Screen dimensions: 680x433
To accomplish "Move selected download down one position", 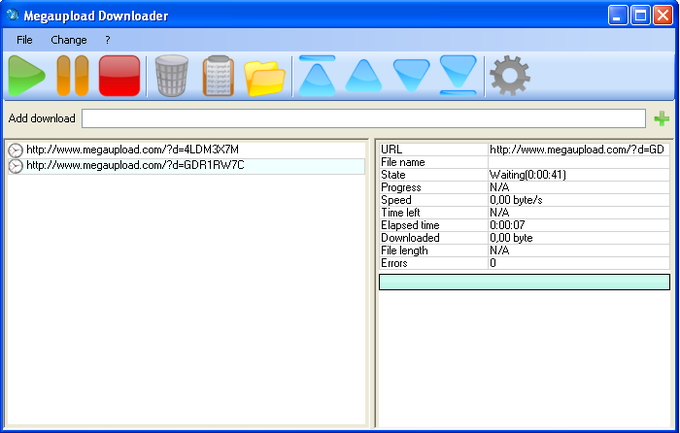I will pos(411,76).
